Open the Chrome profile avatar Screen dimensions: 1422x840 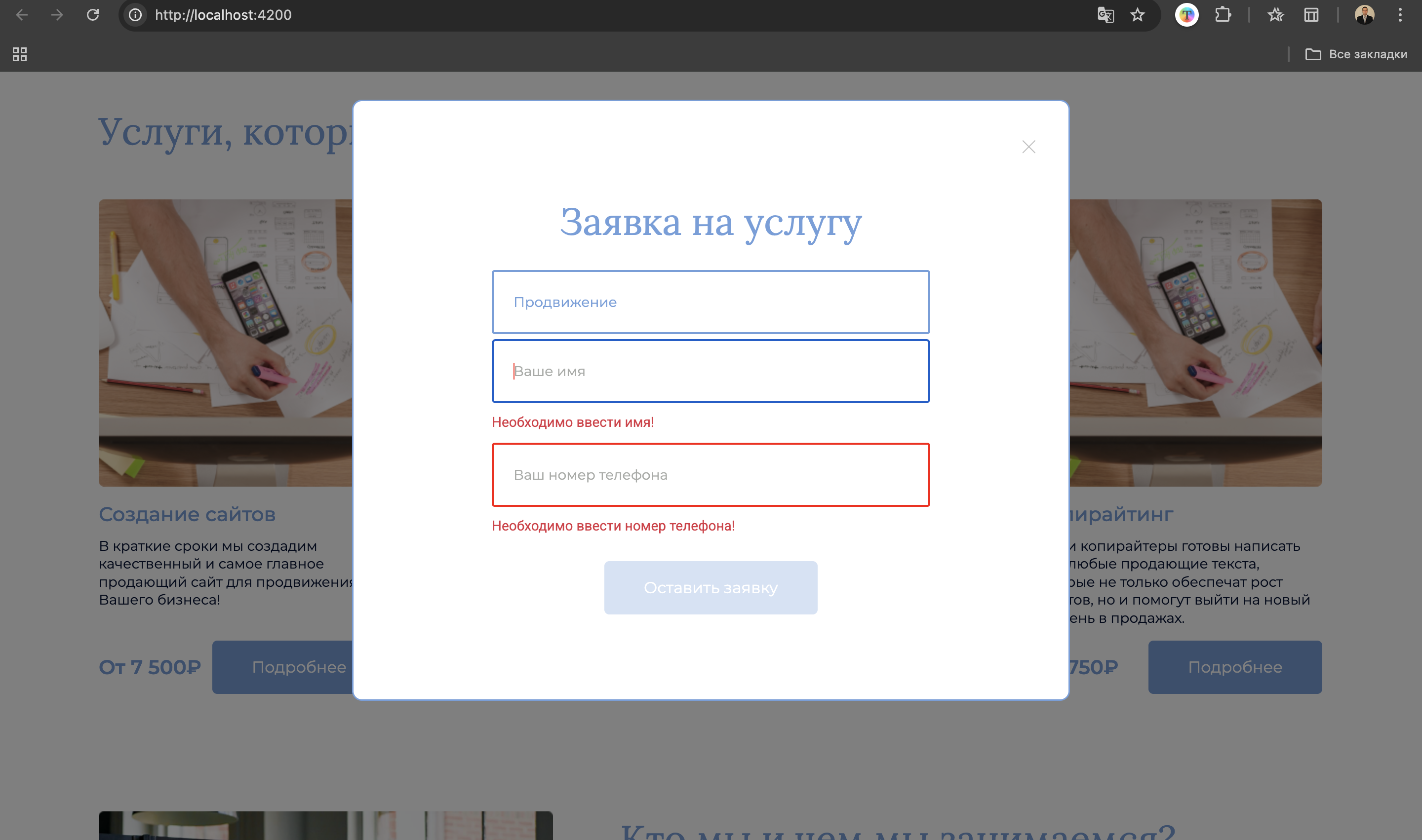pyautogui.click(x=1364, y=15)
